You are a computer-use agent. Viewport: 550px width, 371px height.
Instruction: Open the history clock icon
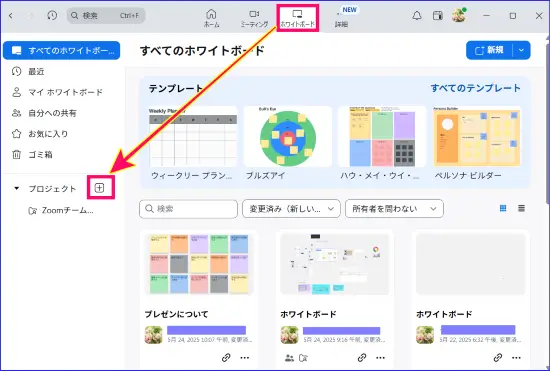[x=52, y=15]
